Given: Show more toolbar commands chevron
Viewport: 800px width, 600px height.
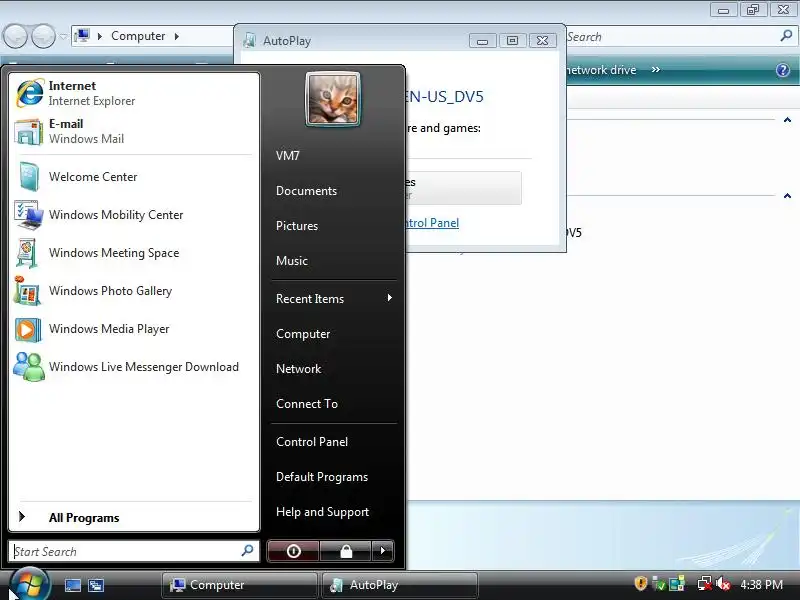Looking at the screenshot, I should (656, 69).
